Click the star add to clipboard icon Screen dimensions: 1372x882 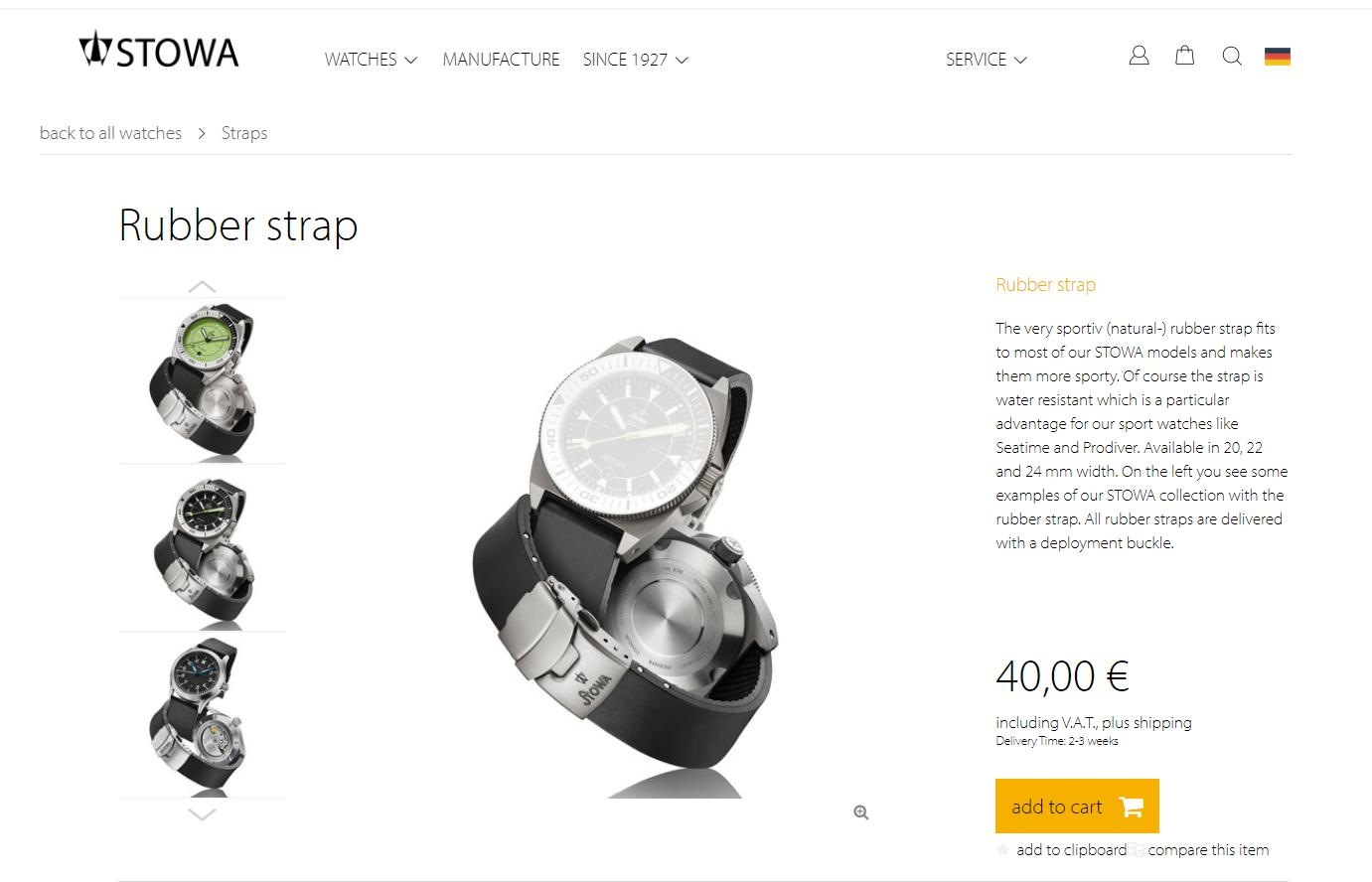pyautogui.click(x=1002, y=849)
